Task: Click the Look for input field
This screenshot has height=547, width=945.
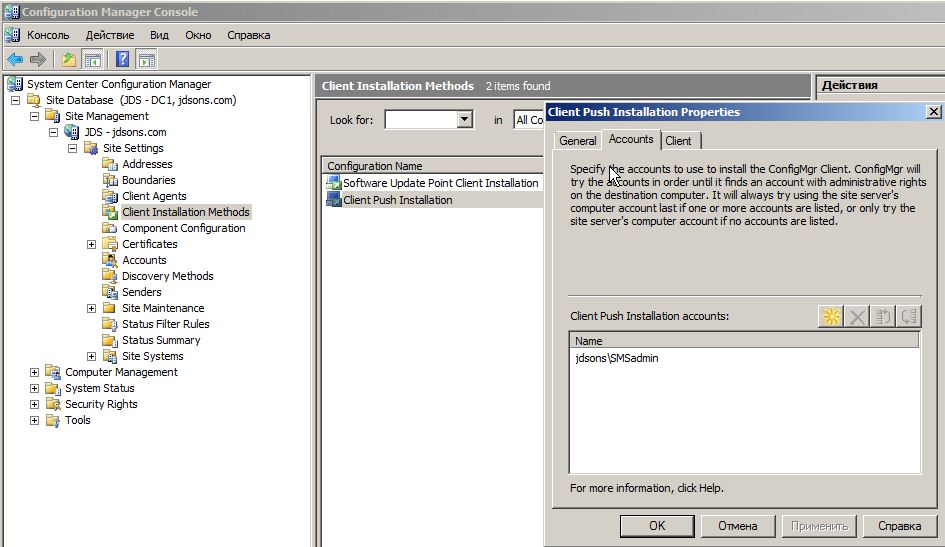Action: point(421,119)
